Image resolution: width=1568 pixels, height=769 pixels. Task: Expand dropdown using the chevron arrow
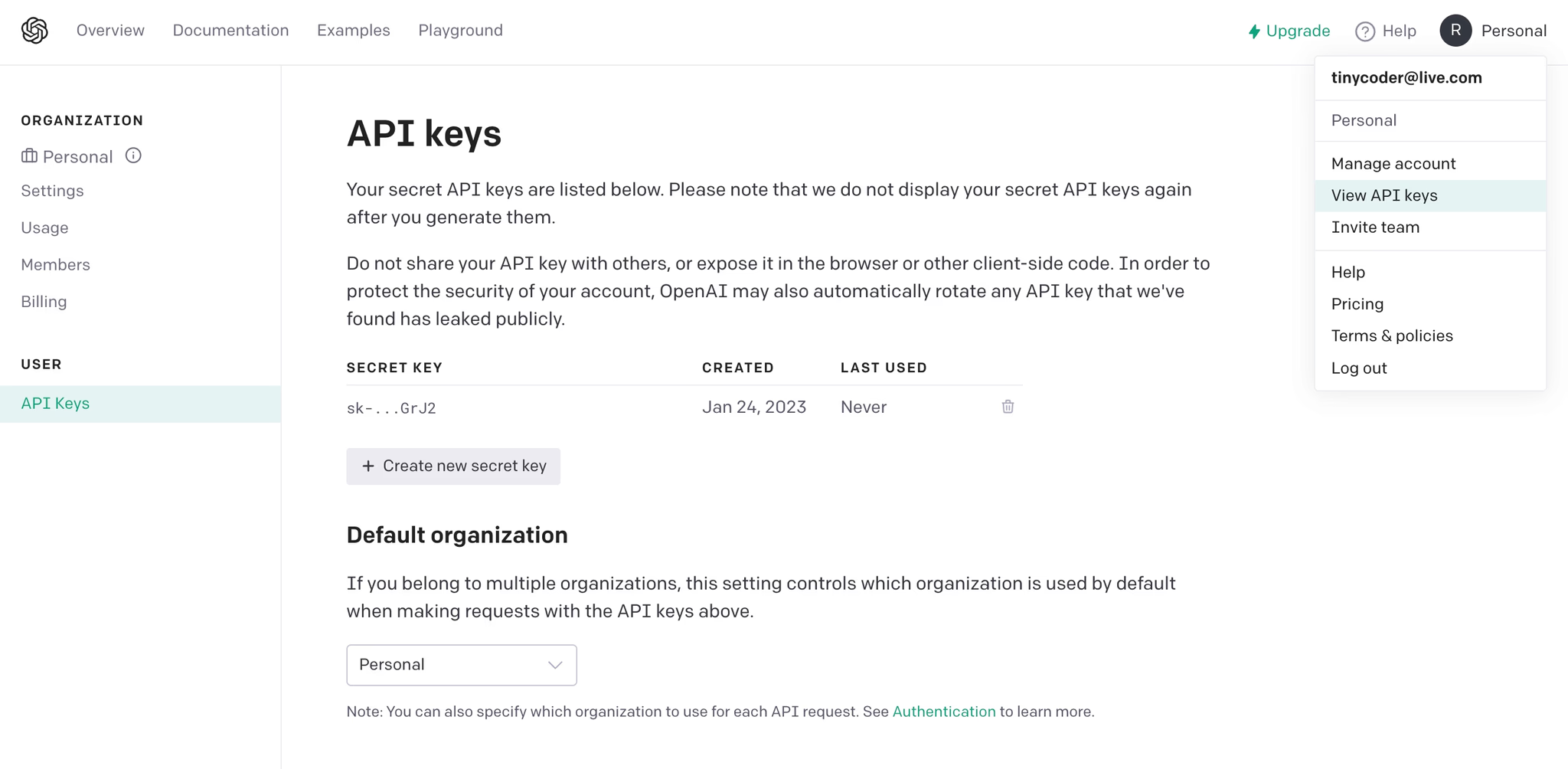click(555, 665)
